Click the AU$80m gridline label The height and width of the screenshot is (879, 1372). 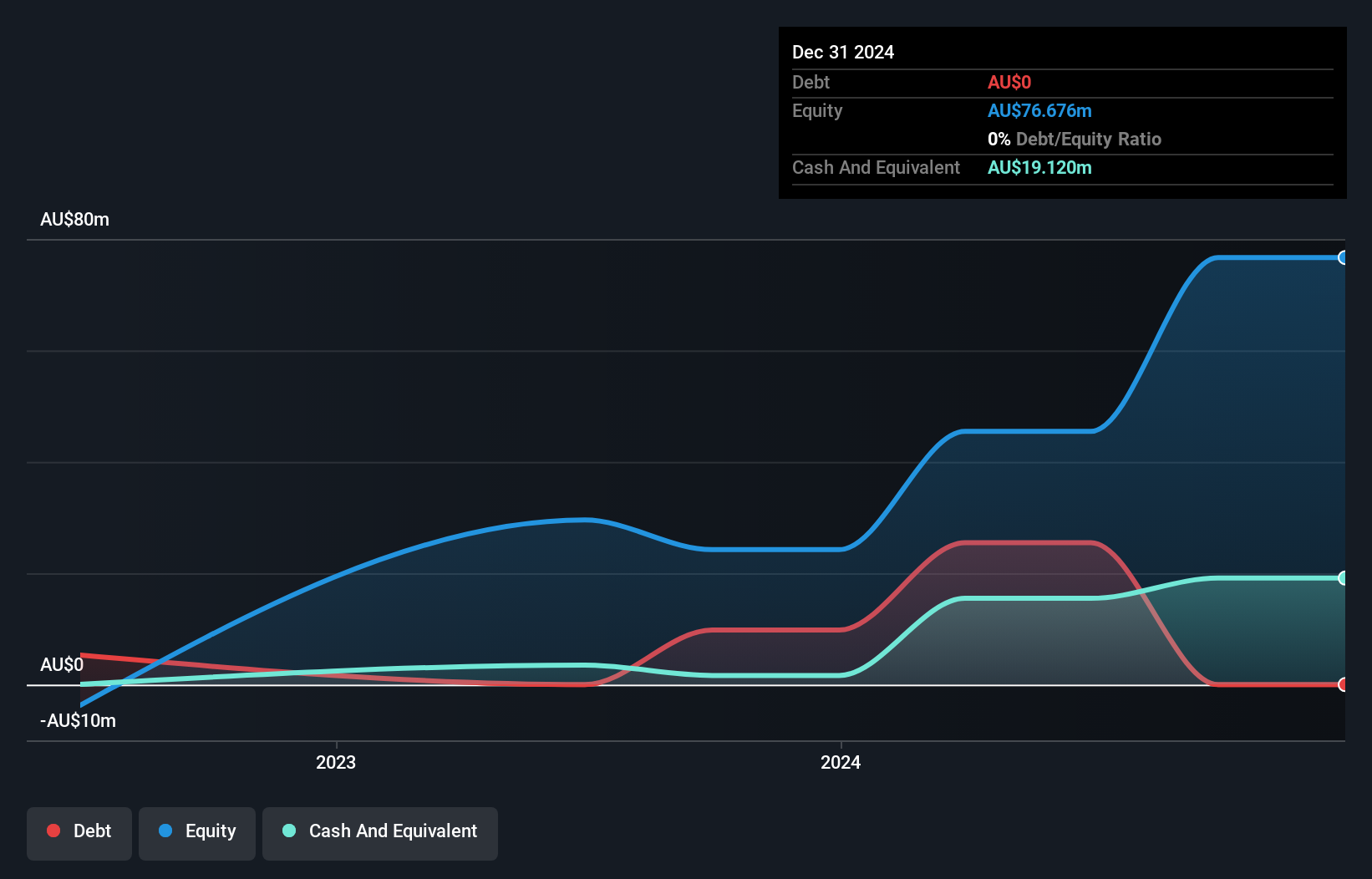click(74, 219)
